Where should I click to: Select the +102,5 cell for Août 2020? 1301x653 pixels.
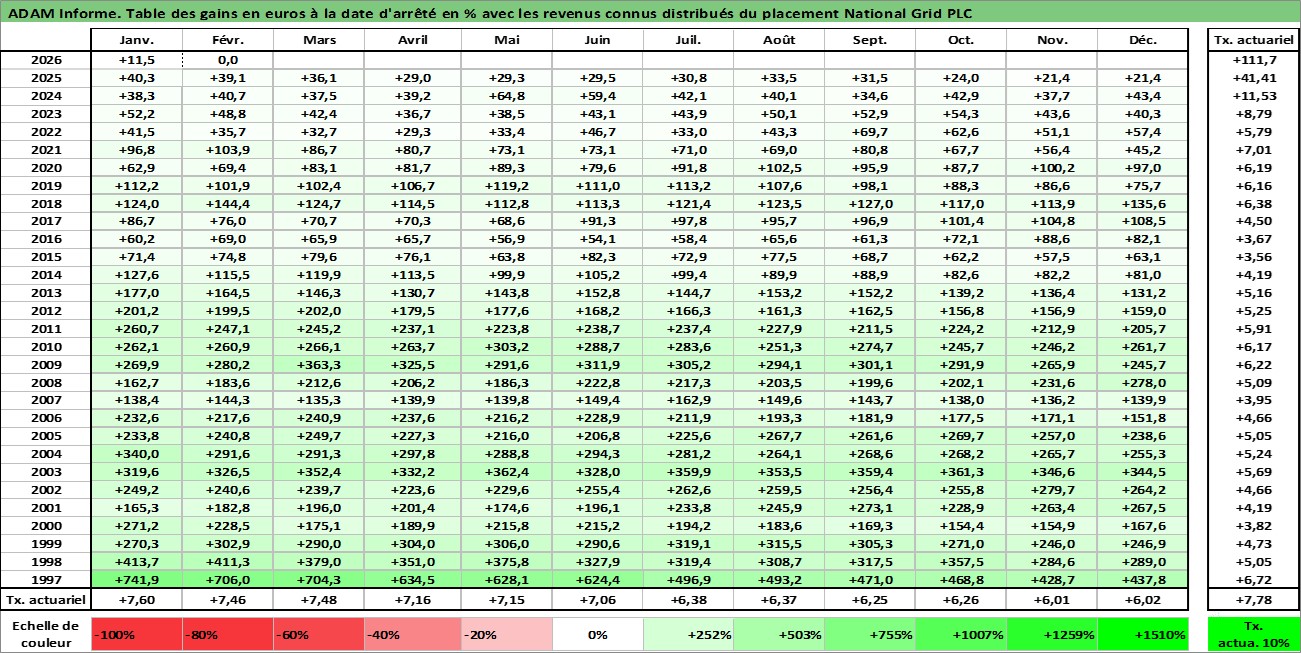point(778,168)
